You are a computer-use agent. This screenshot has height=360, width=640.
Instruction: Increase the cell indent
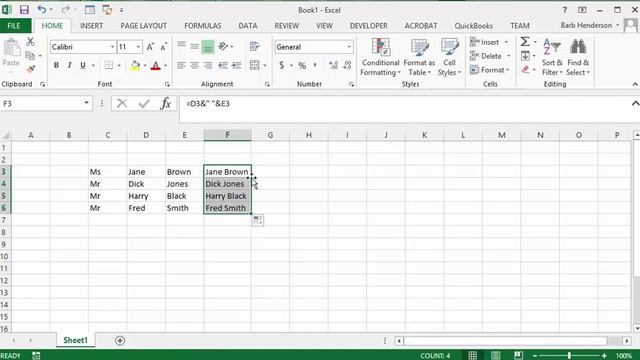pos(236,65)
